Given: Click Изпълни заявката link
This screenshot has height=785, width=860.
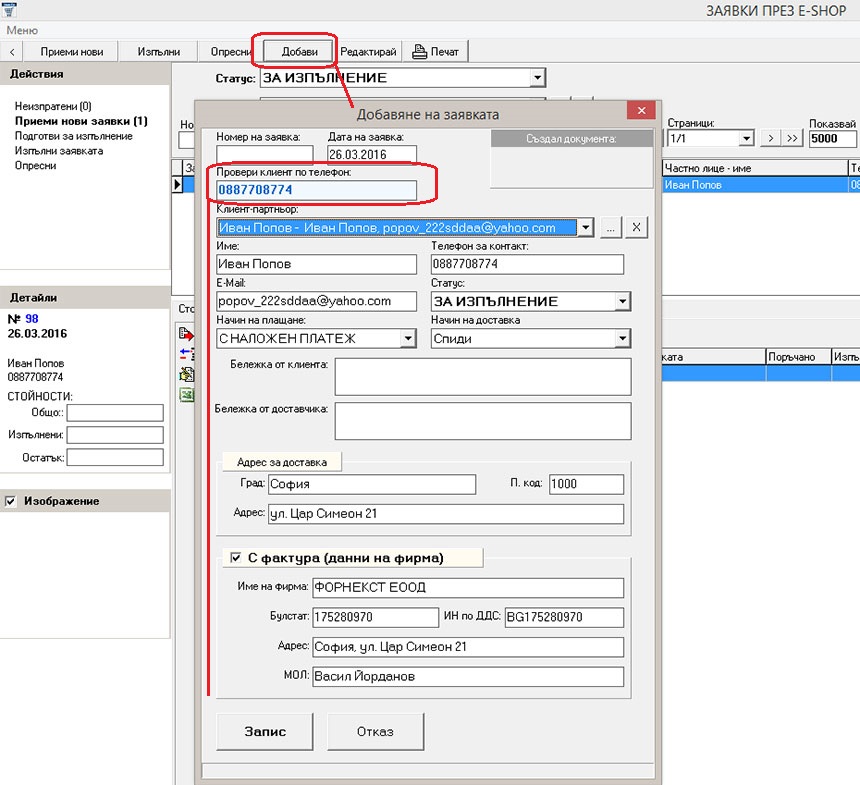Looking at the screenshot, I should coord(59,151).
